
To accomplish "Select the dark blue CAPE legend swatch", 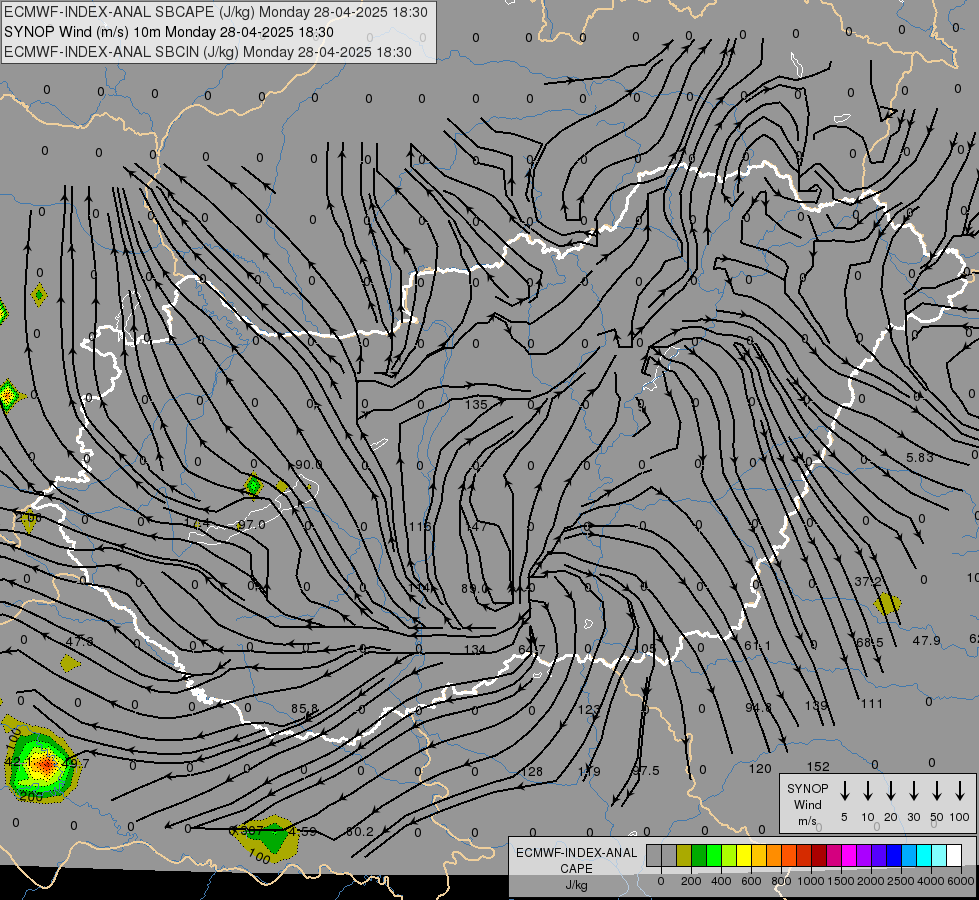I will pyautogui.click(x=893, y=856).
